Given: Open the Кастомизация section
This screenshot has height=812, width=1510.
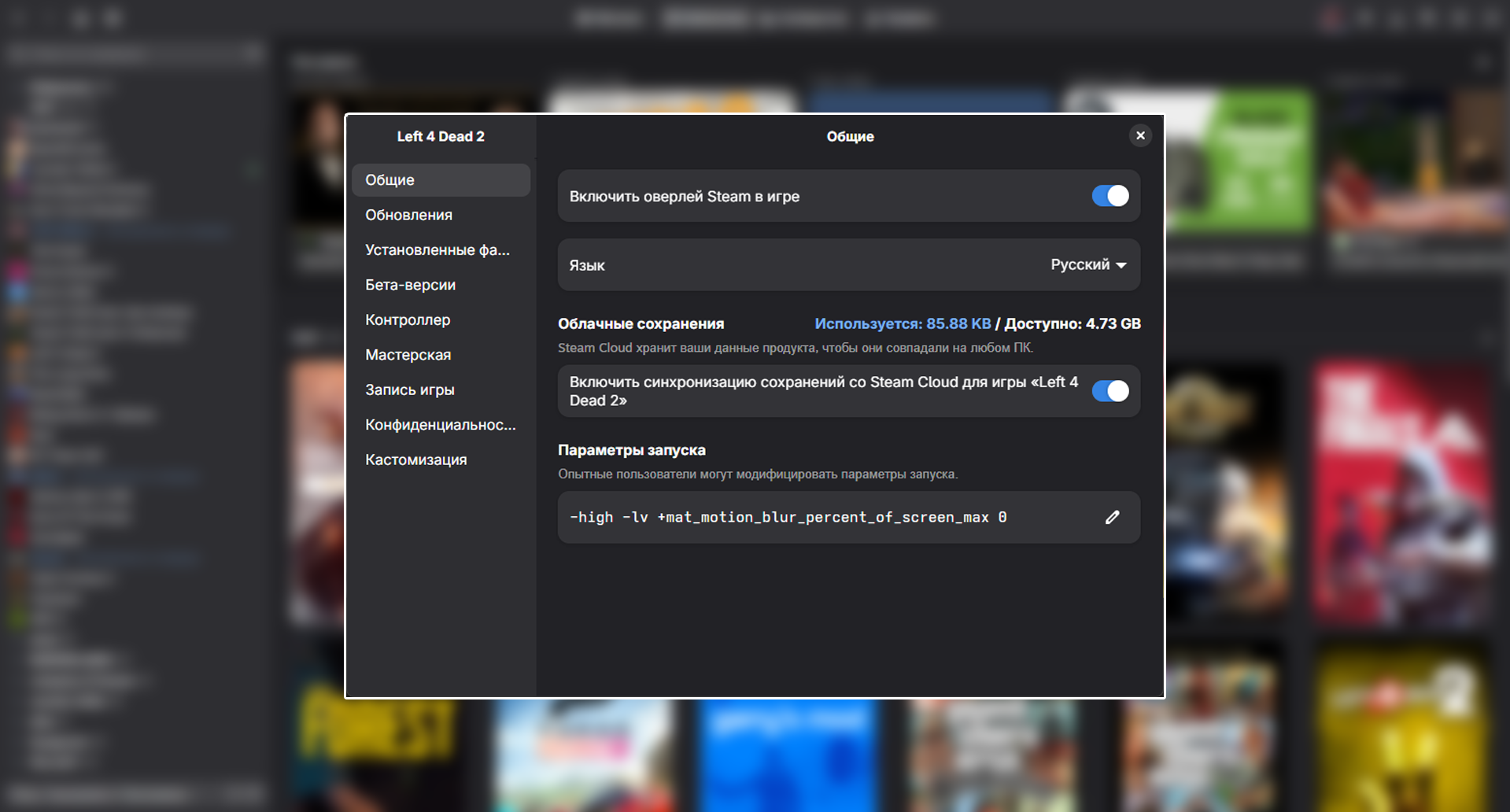Looking at the screenshot, I should point(441,460).
